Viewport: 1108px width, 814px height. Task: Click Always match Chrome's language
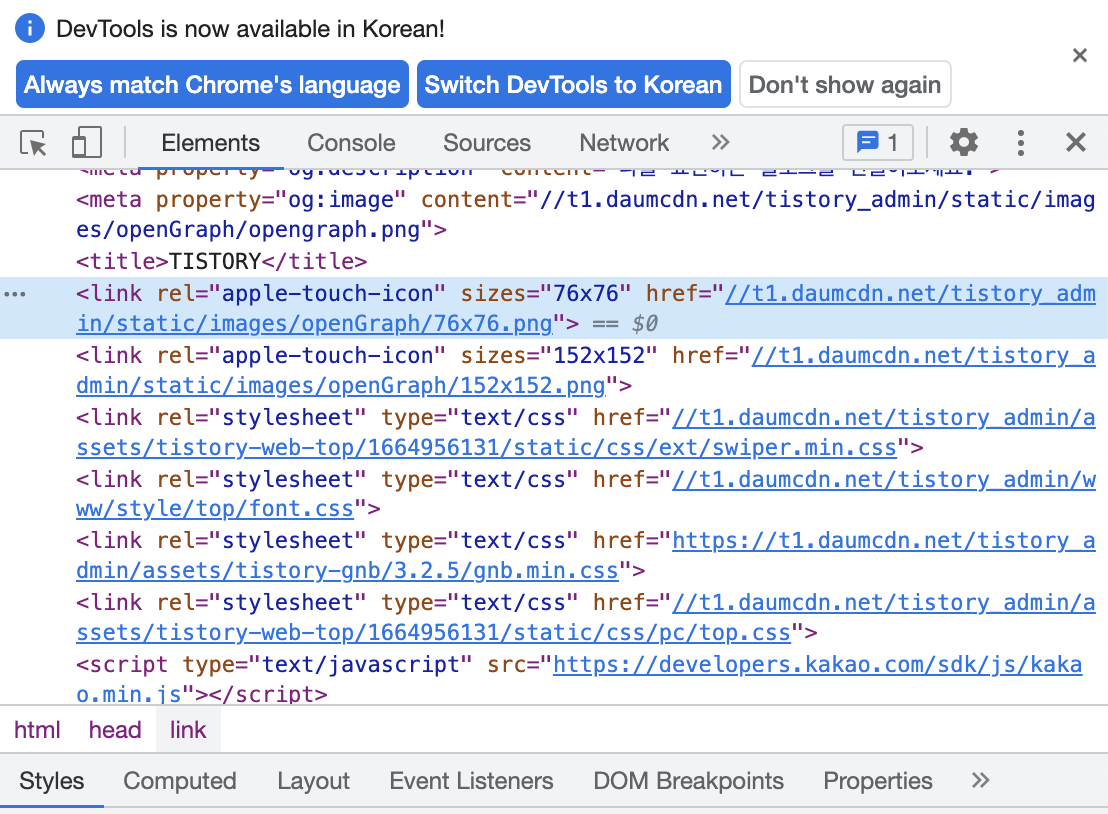pyautogui.click(x=212, y=84)
